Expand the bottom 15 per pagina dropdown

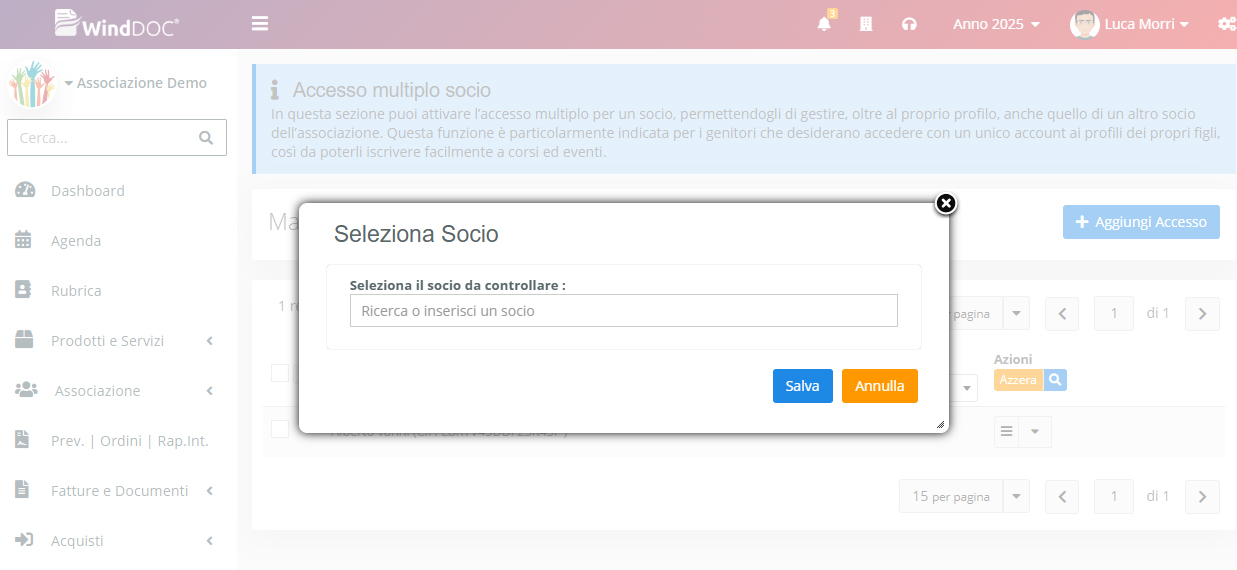click(x=1017, y=496)
